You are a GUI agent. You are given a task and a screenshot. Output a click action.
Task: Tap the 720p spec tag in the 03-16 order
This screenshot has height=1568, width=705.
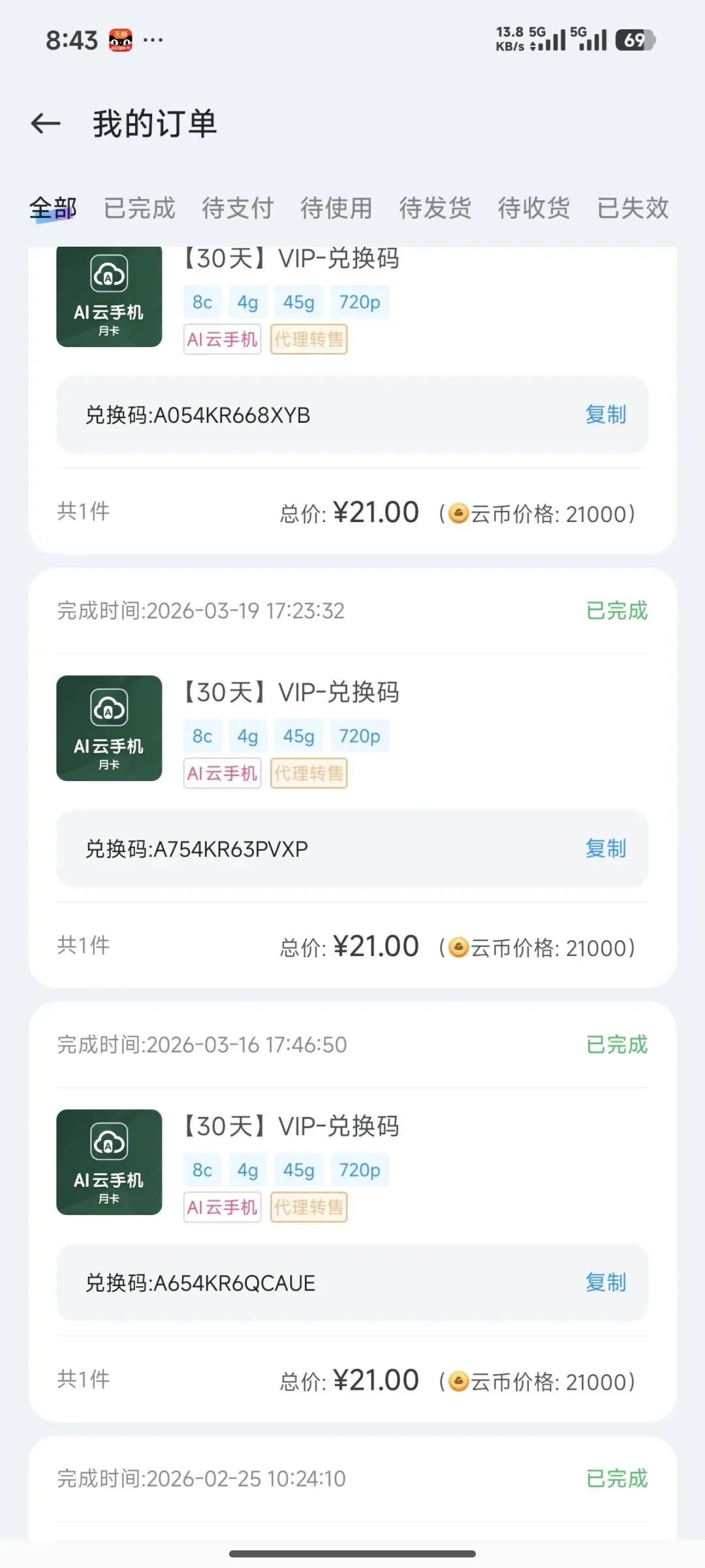(360, 1170)
